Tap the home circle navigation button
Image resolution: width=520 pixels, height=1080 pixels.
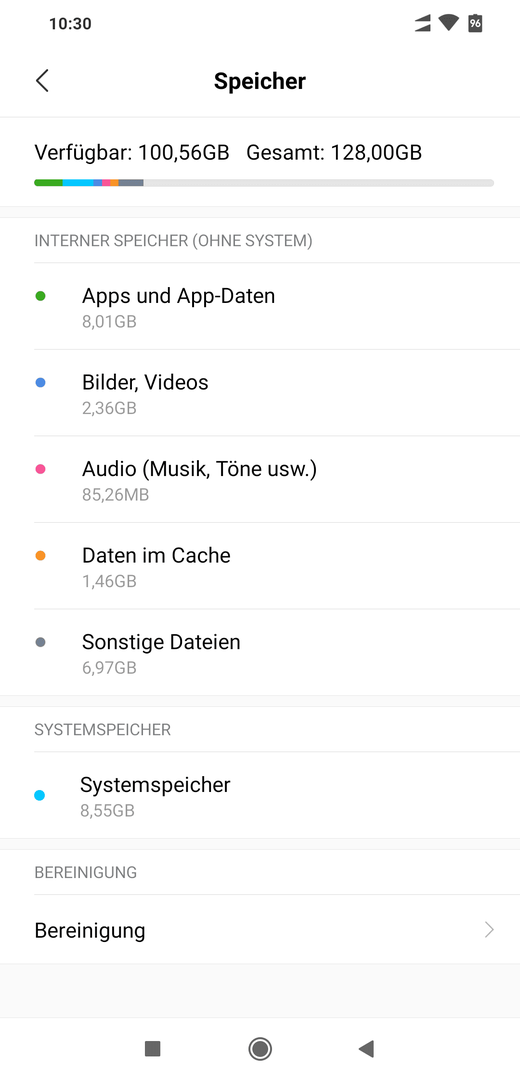click(260, 1049)
